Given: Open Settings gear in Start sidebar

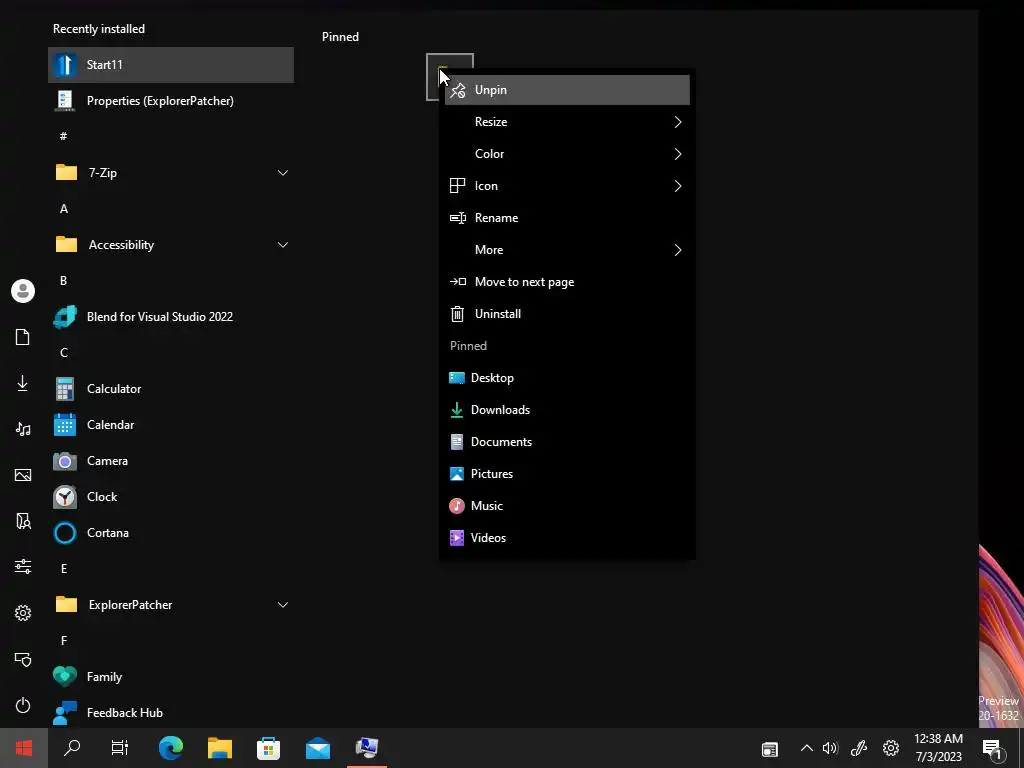Looking at the screenshot, I should click(x=23, y=613).
